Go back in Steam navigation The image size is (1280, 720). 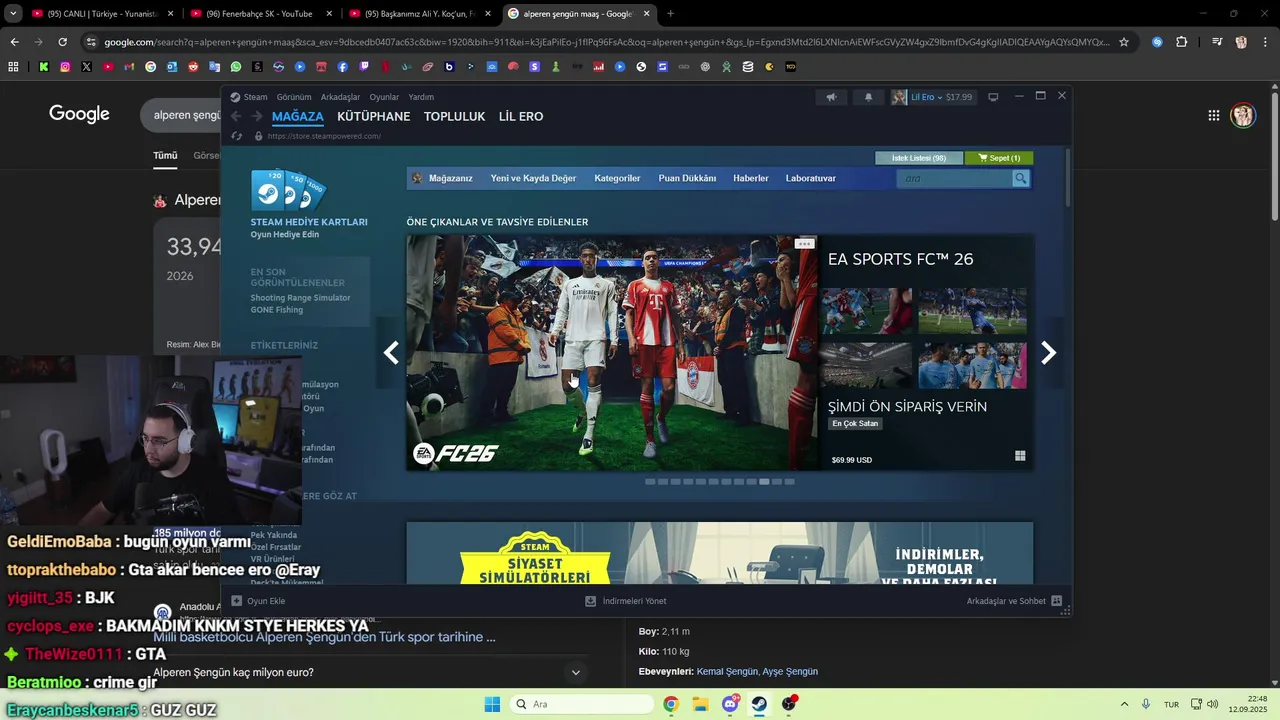[236, 117]
